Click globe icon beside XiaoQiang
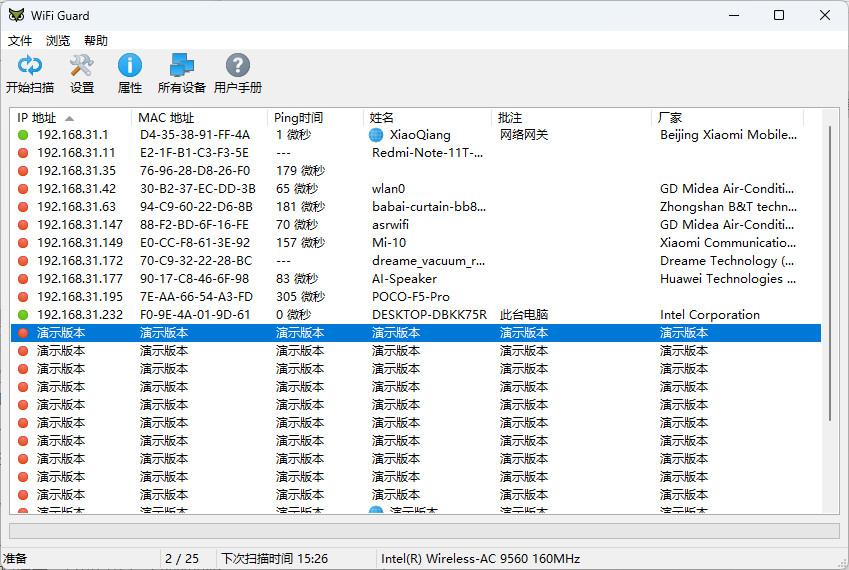 pos(376,135)
